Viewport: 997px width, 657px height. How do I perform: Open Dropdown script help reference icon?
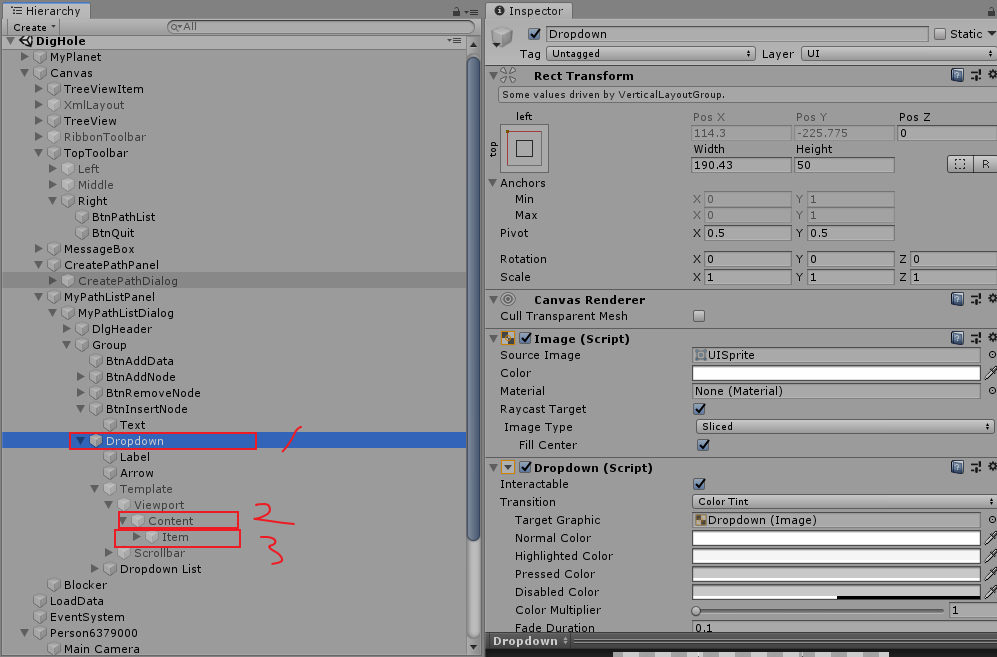pos(957,467)
